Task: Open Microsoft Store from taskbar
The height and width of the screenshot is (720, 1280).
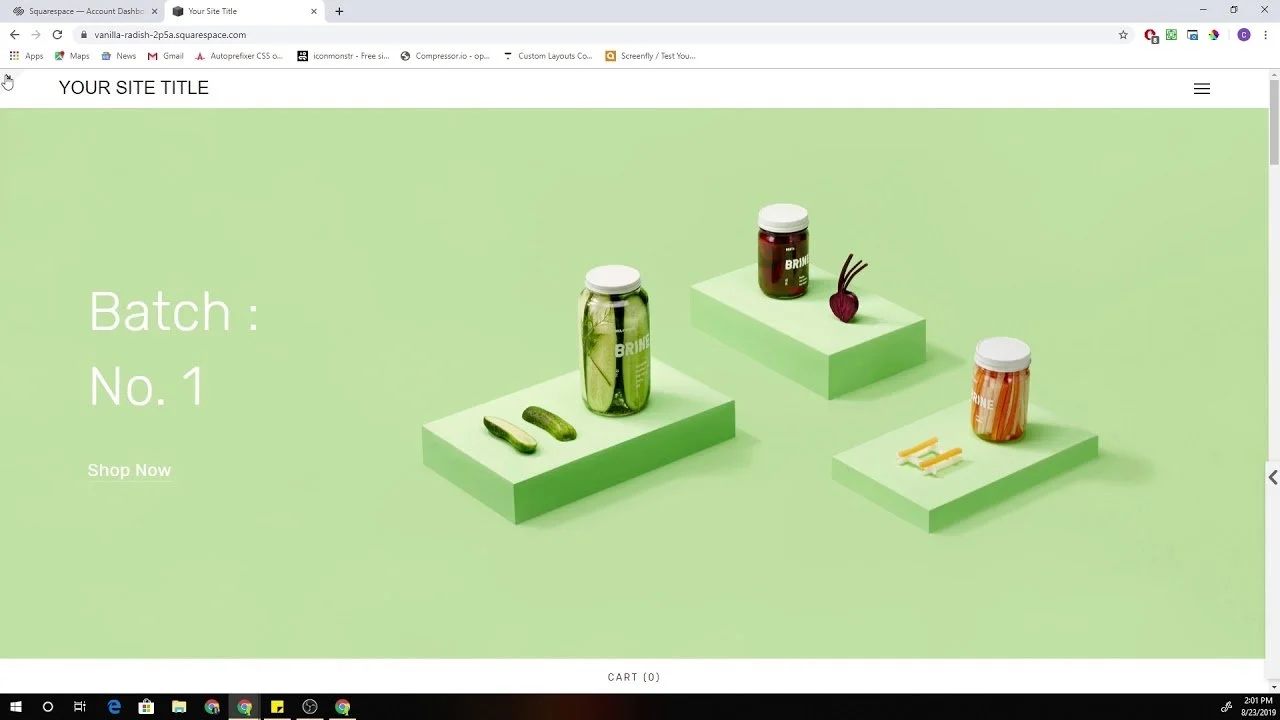Action: point(146,707)
